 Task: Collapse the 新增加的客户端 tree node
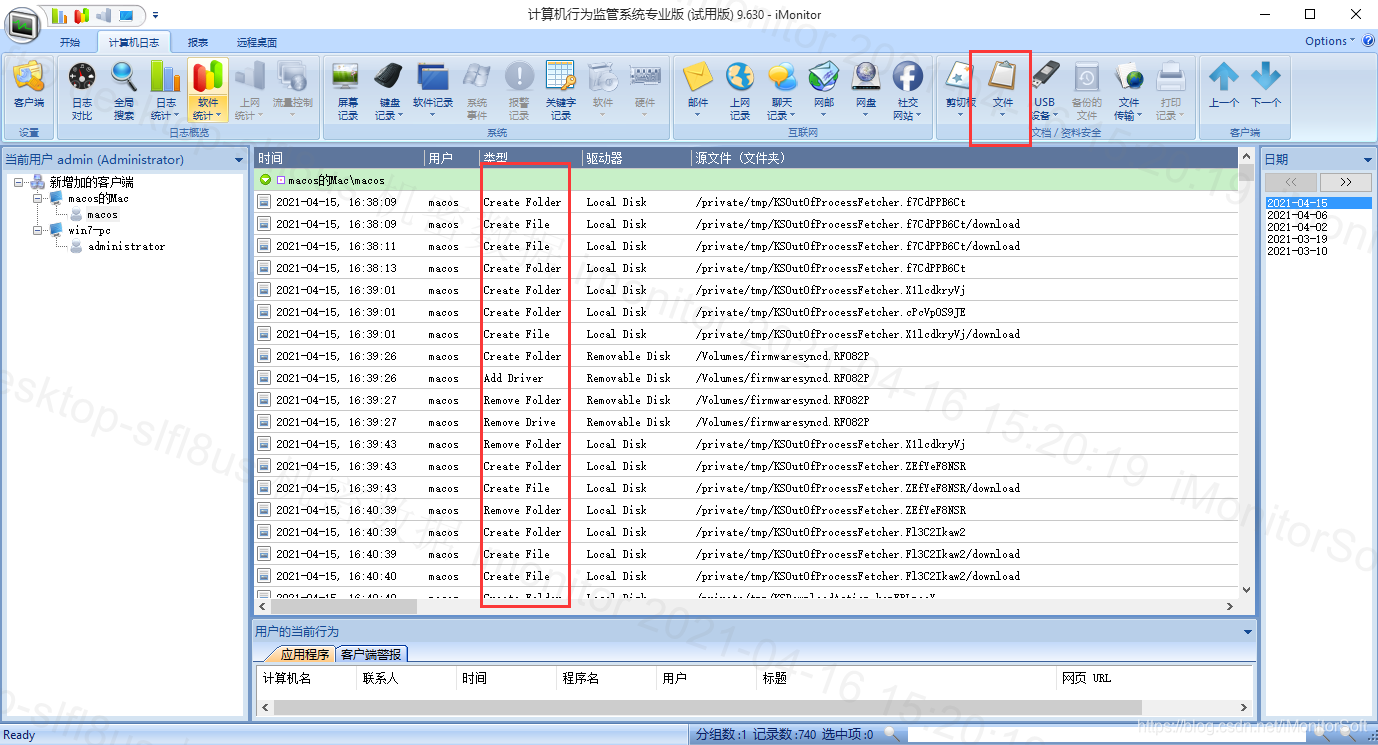pyautogui.click(x=20, y=182)
